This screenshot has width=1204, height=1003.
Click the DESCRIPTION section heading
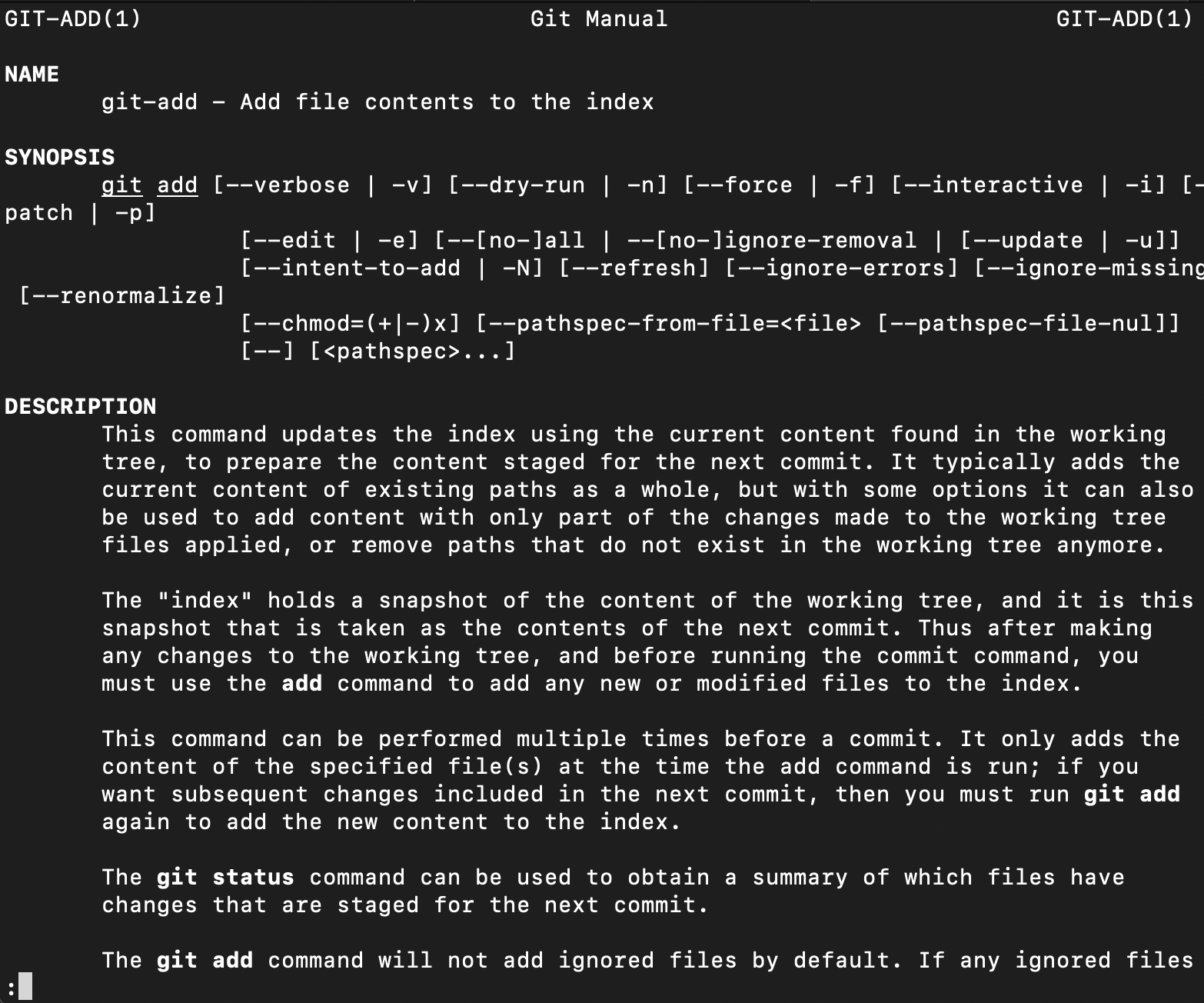[80, 407]
